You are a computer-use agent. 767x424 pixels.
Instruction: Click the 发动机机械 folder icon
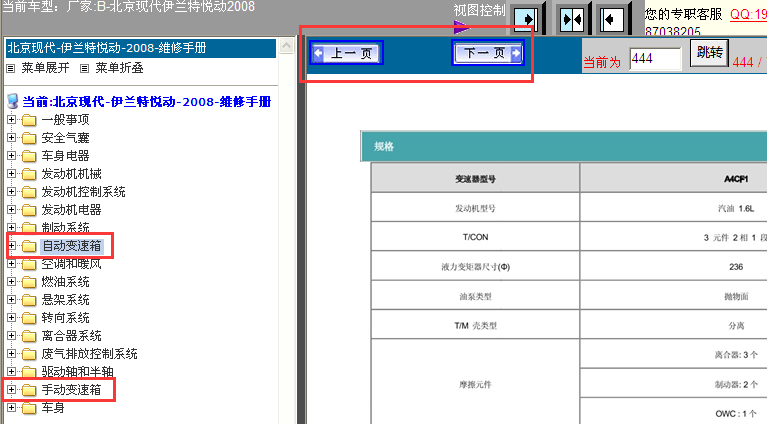coord(29,174)
